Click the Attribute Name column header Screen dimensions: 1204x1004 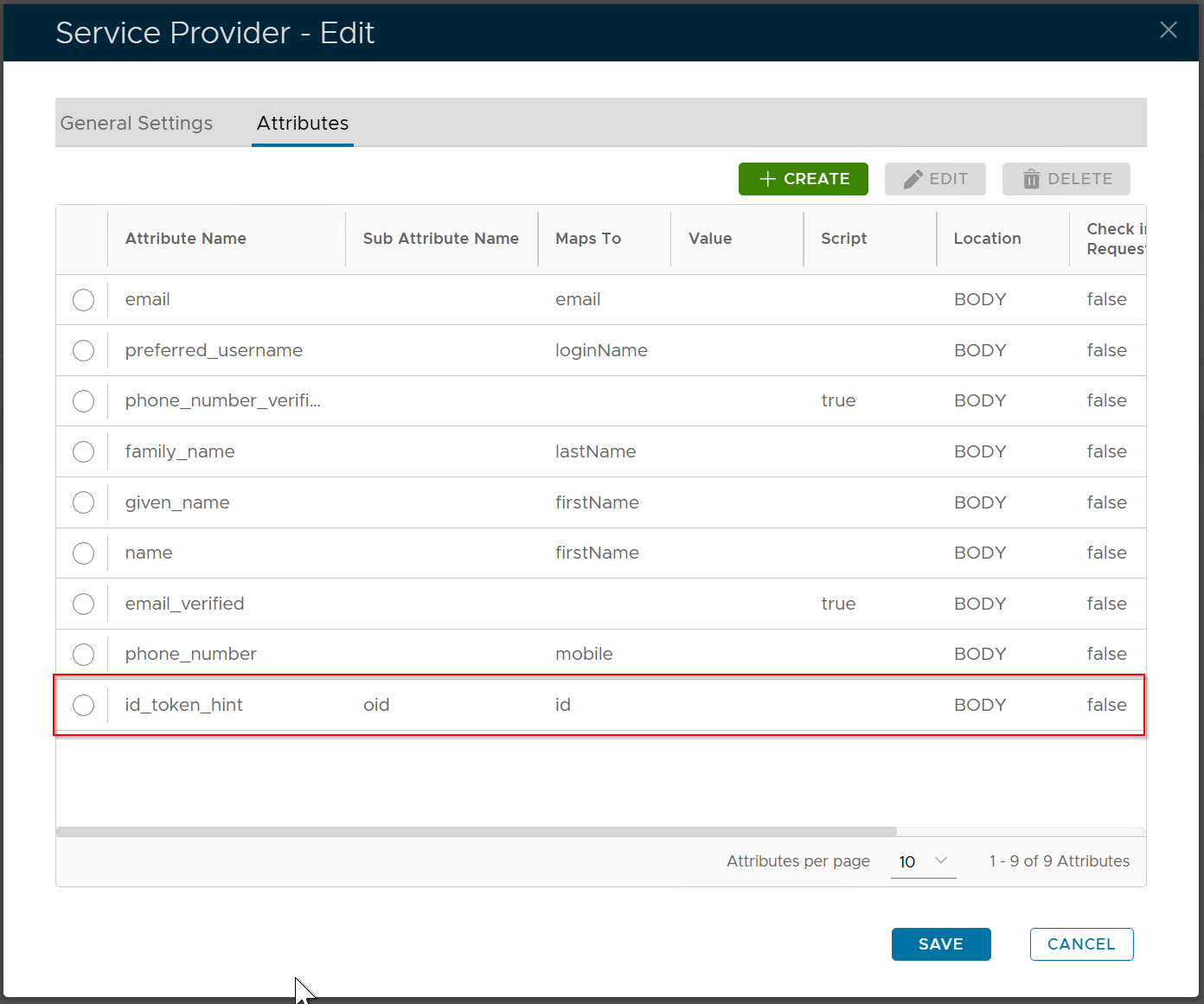coord(186,239)
